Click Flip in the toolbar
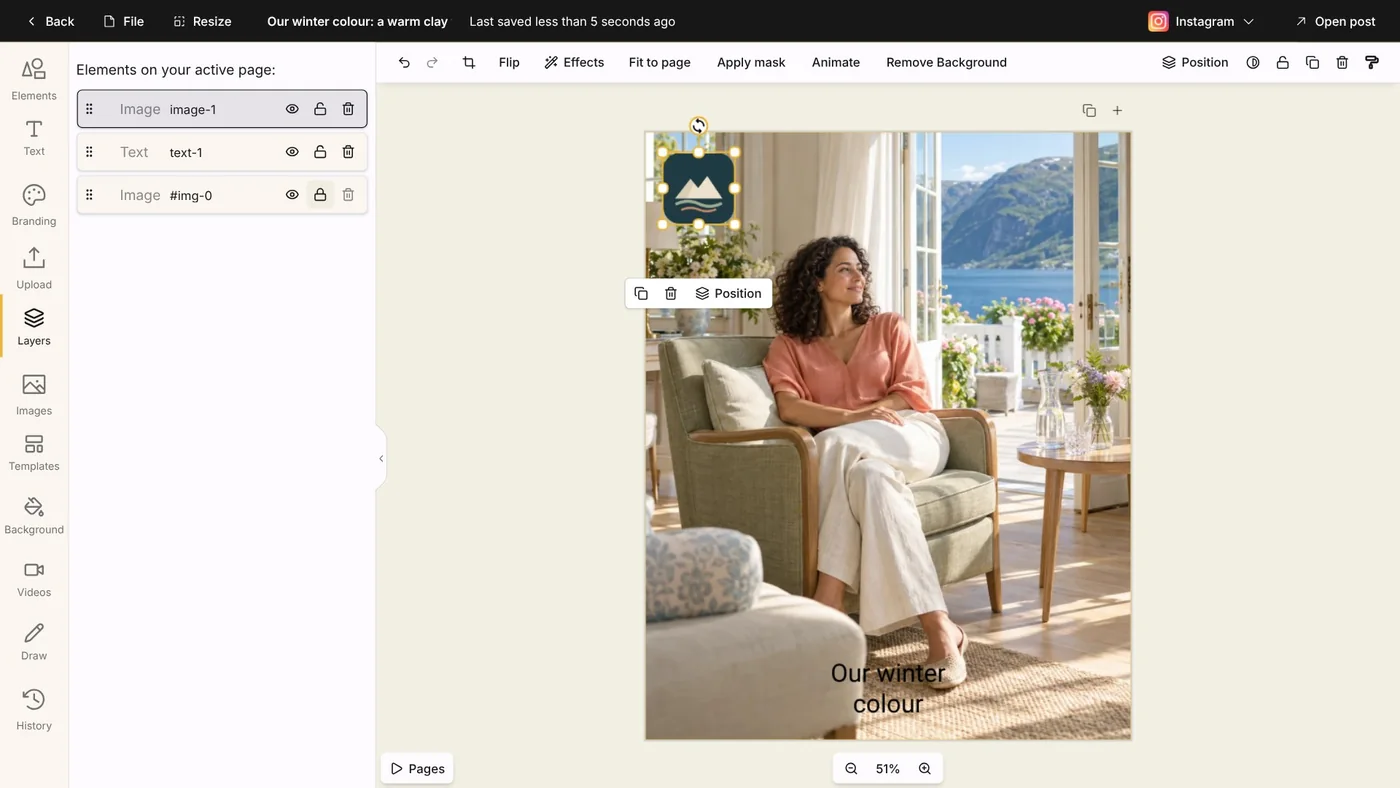This screenshot has height=788, width=1400. point(509,62)
